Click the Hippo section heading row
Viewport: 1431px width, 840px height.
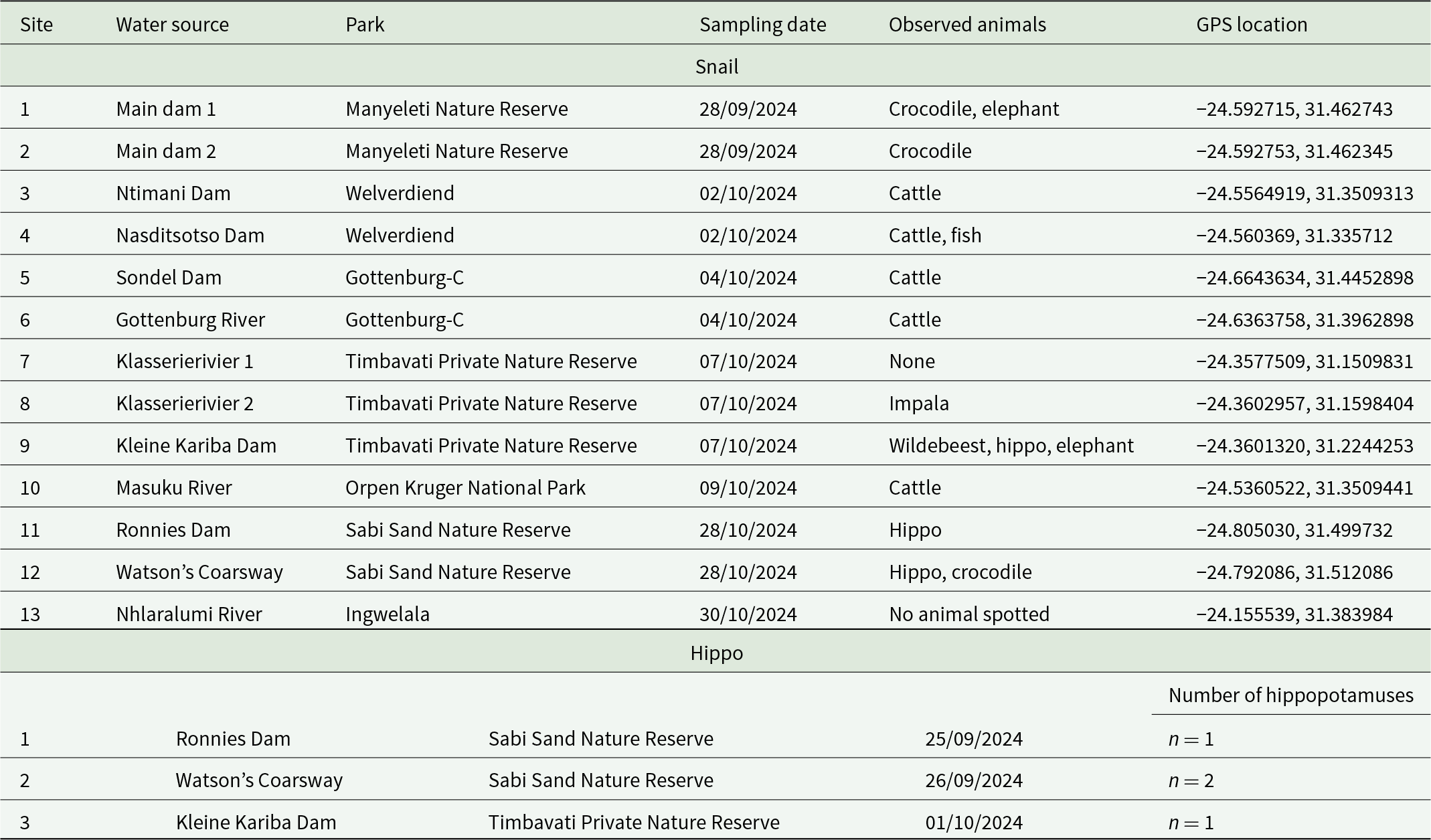point(715,653)
